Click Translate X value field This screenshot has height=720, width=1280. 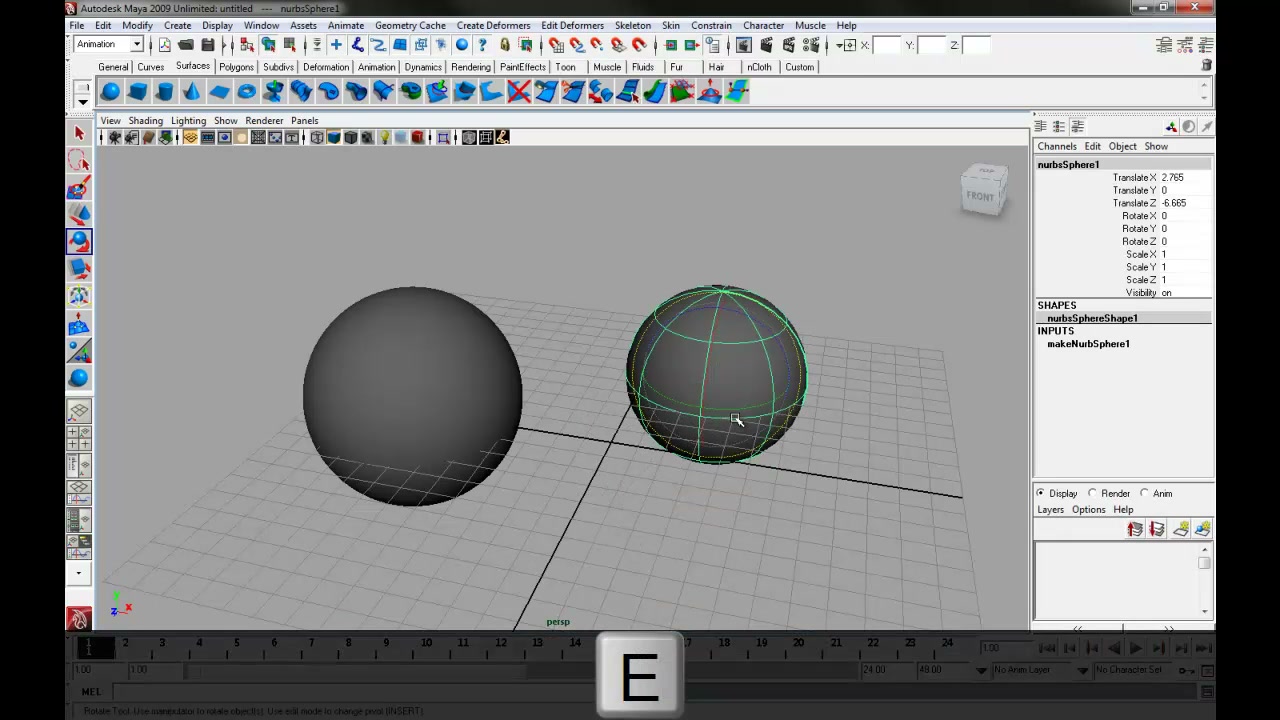(1185, 178)
